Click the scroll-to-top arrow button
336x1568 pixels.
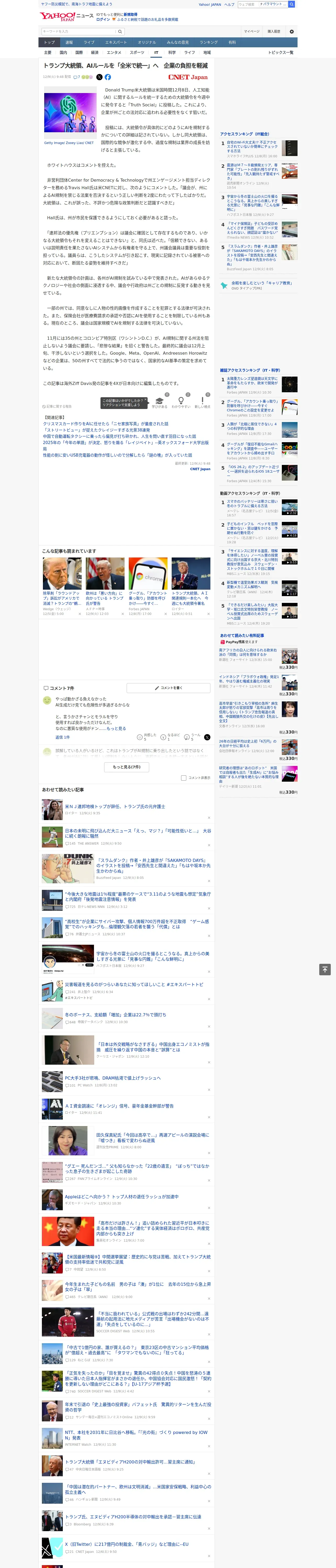[325, 969]
